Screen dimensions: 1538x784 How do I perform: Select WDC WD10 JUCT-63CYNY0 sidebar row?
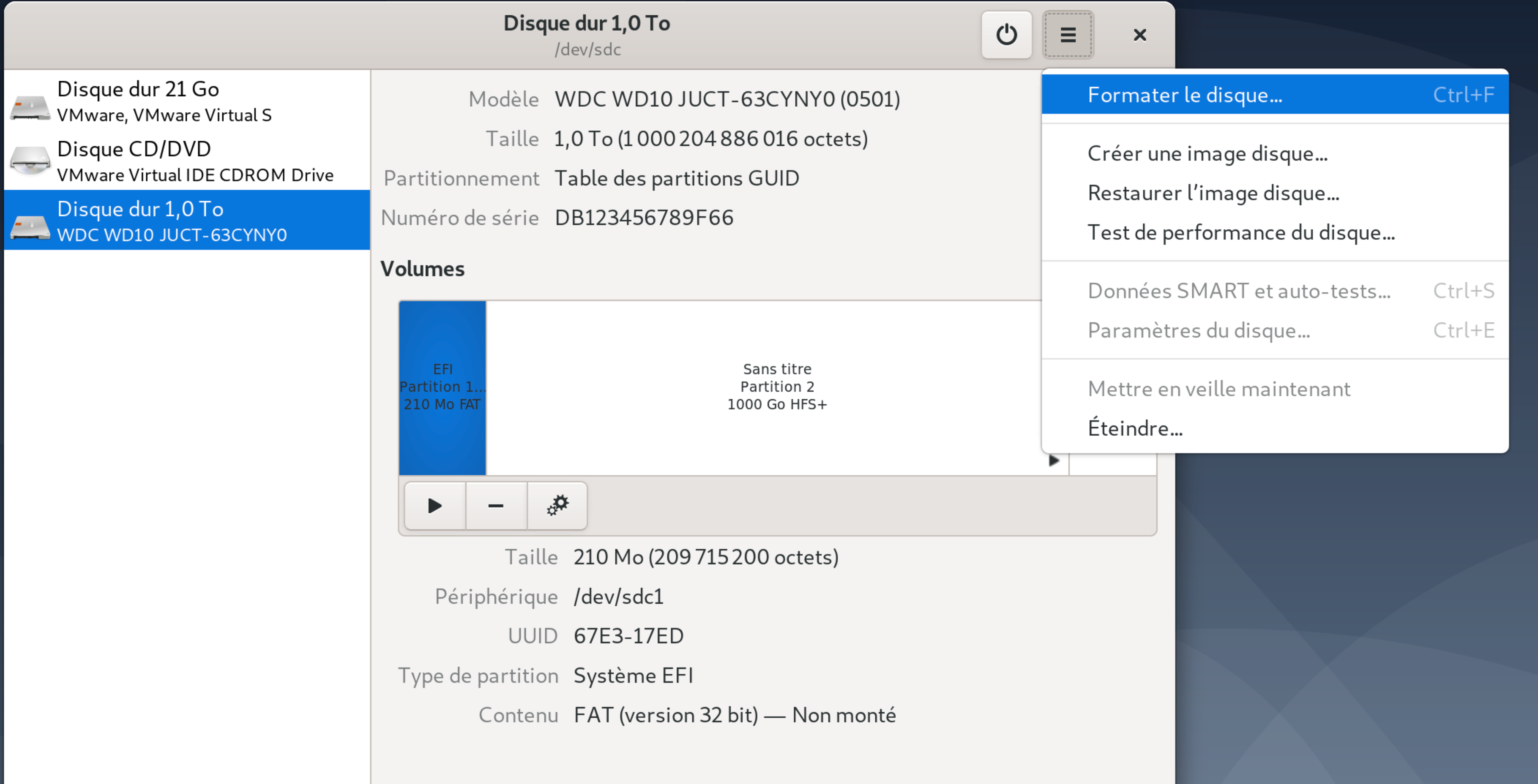[187, 219]
